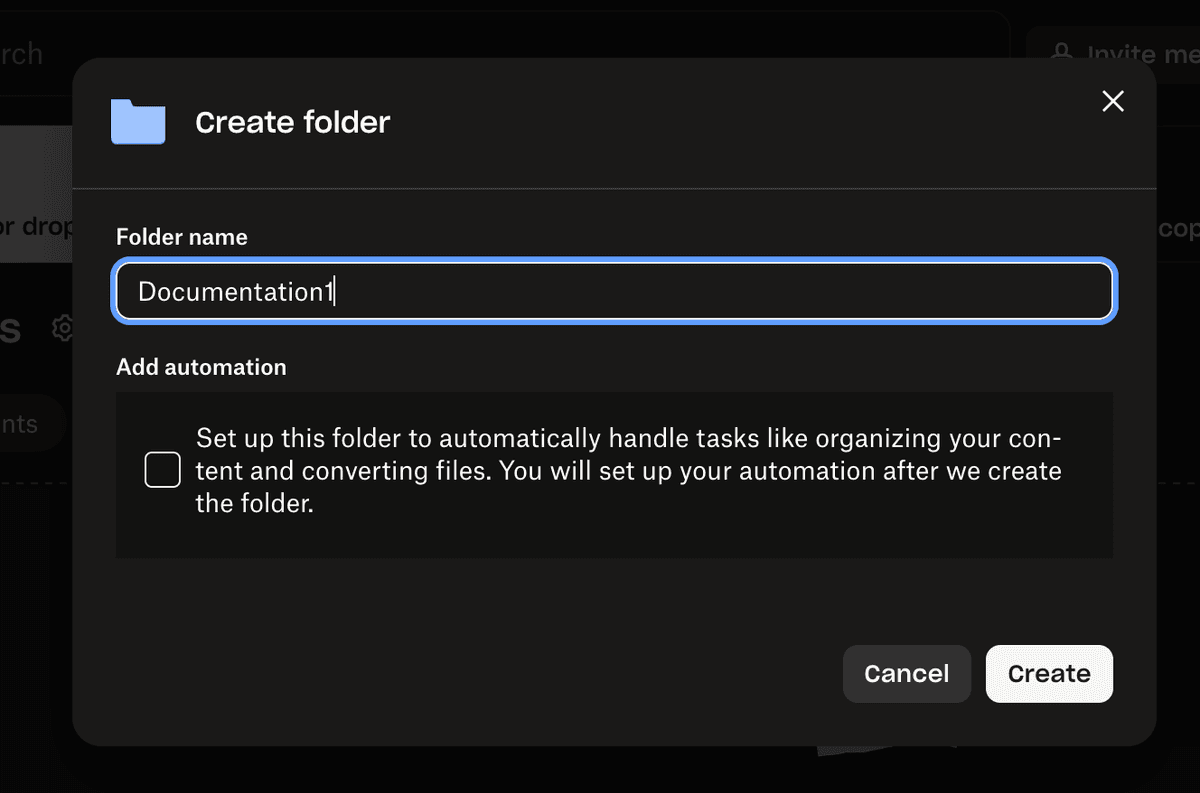Click the magnifying search area at top left
Viewport: 1200px width, 793px height.
(x=25, y=54)
